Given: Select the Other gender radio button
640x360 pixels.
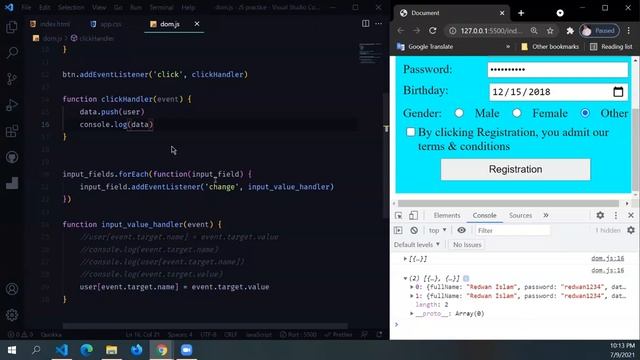Looking at the screenshot, I should tap(585, 113).
